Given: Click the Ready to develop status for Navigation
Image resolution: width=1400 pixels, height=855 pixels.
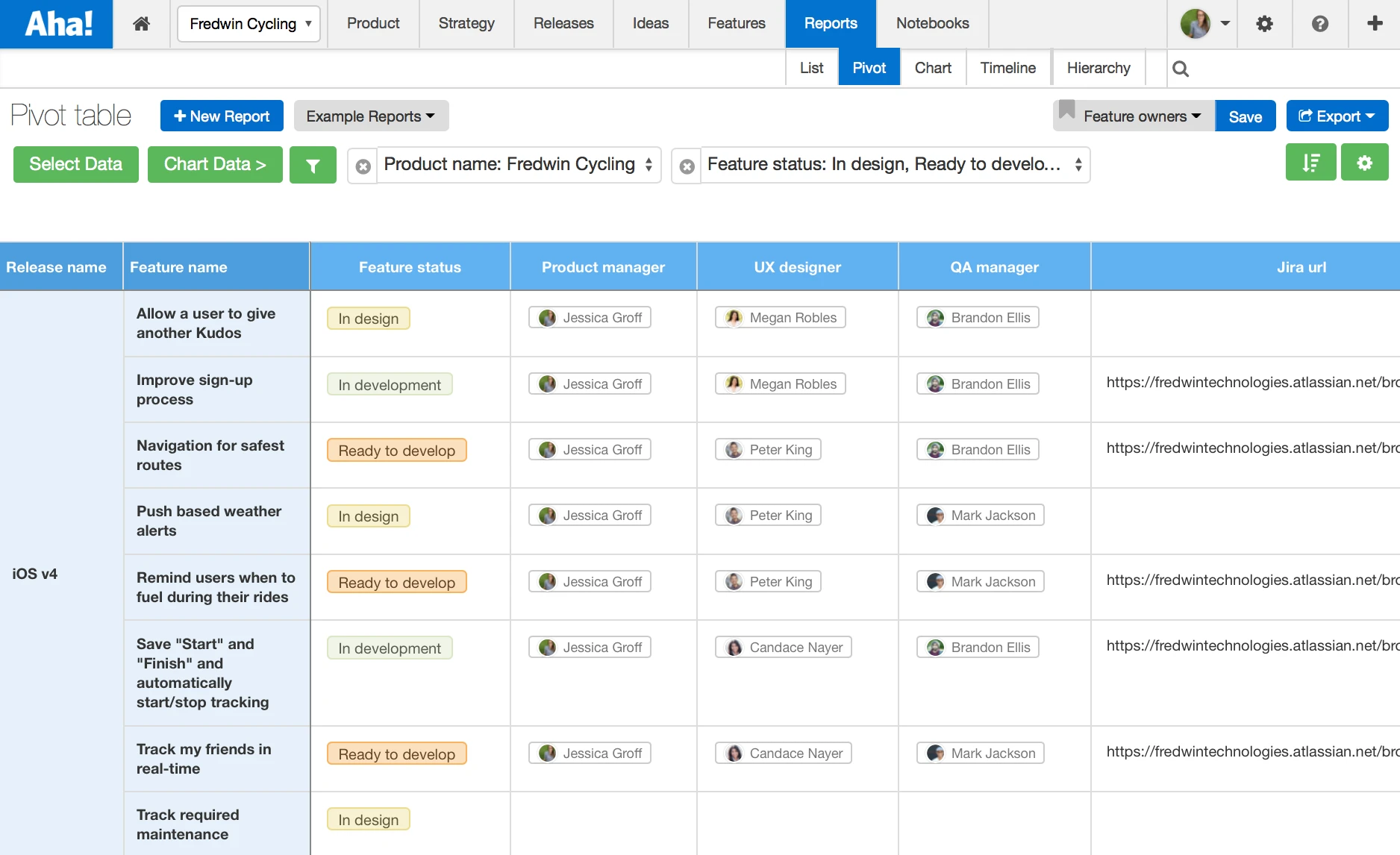Looking at the screenshot, I should 396,451.
